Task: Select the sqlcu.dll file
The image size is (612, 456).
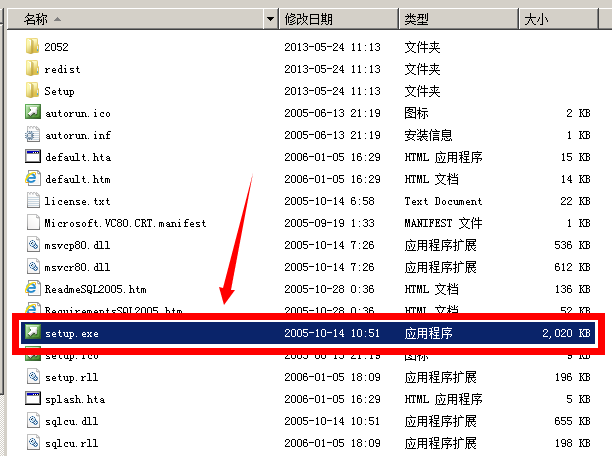Action: pos(70,420)
